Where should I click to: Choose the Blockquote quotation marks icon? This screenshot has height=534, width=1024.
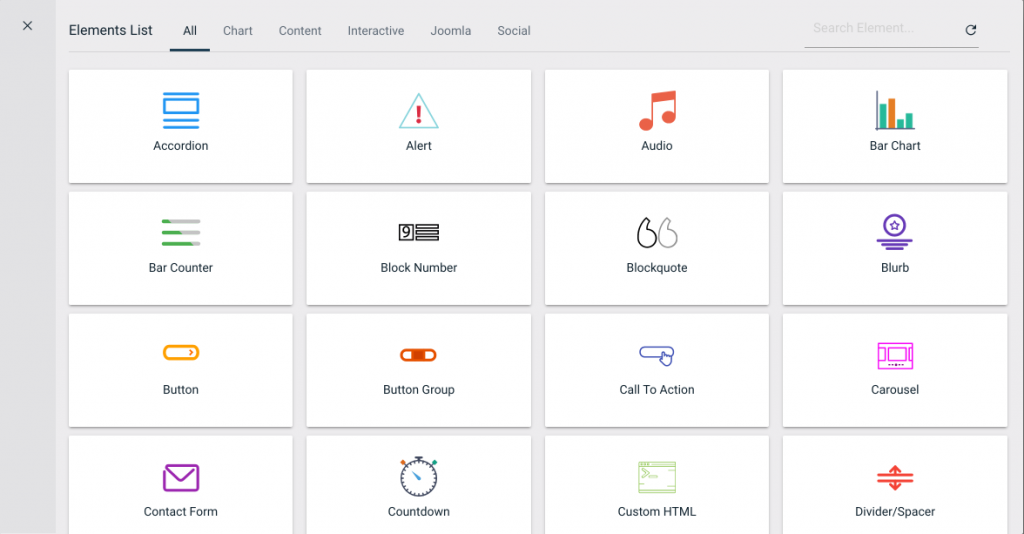(x=657, y=232)
